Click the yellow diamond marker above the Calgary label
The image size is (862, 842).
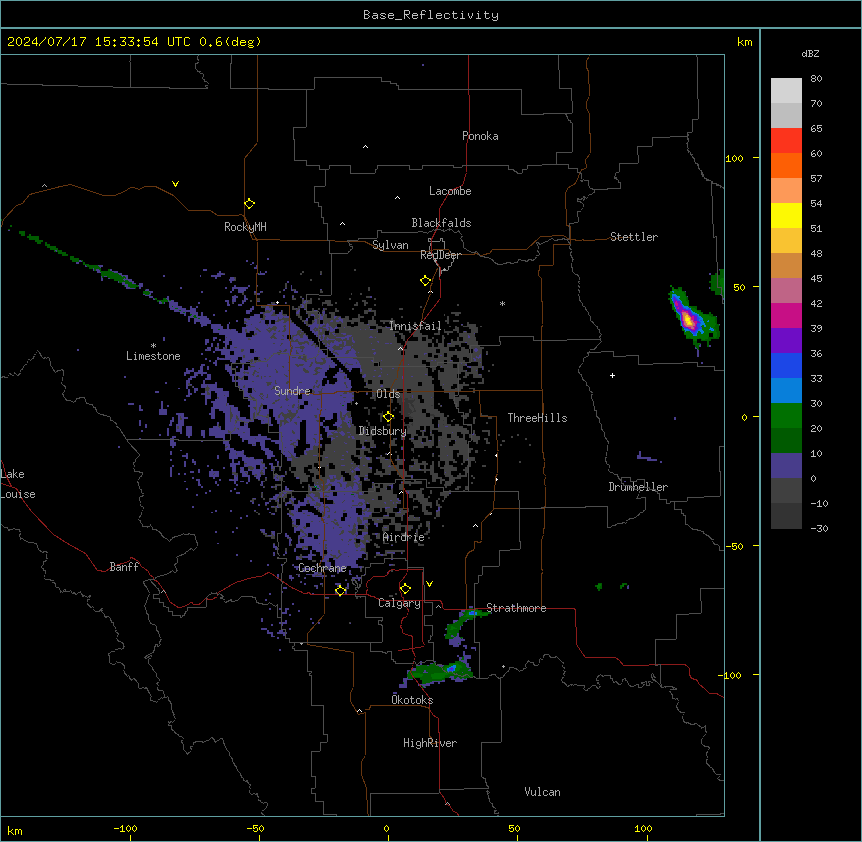click(x=405, y=589)
